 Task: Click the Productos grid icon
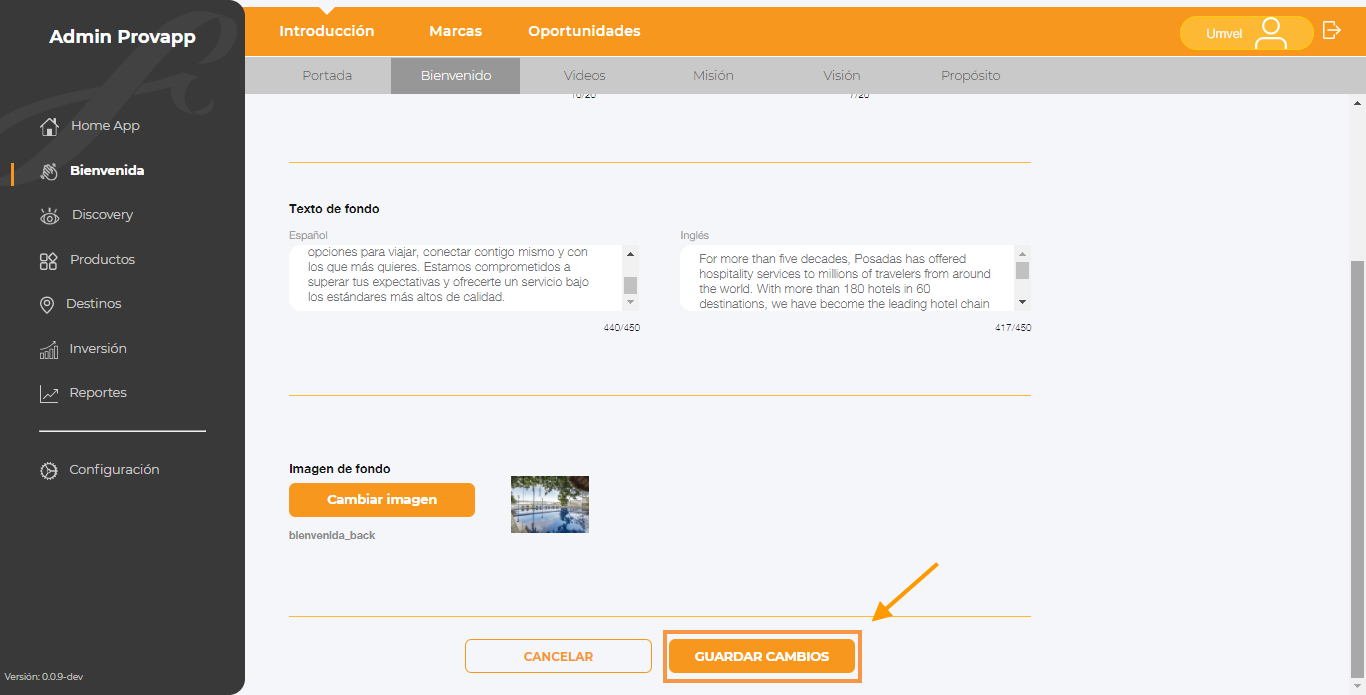[48, 261]
